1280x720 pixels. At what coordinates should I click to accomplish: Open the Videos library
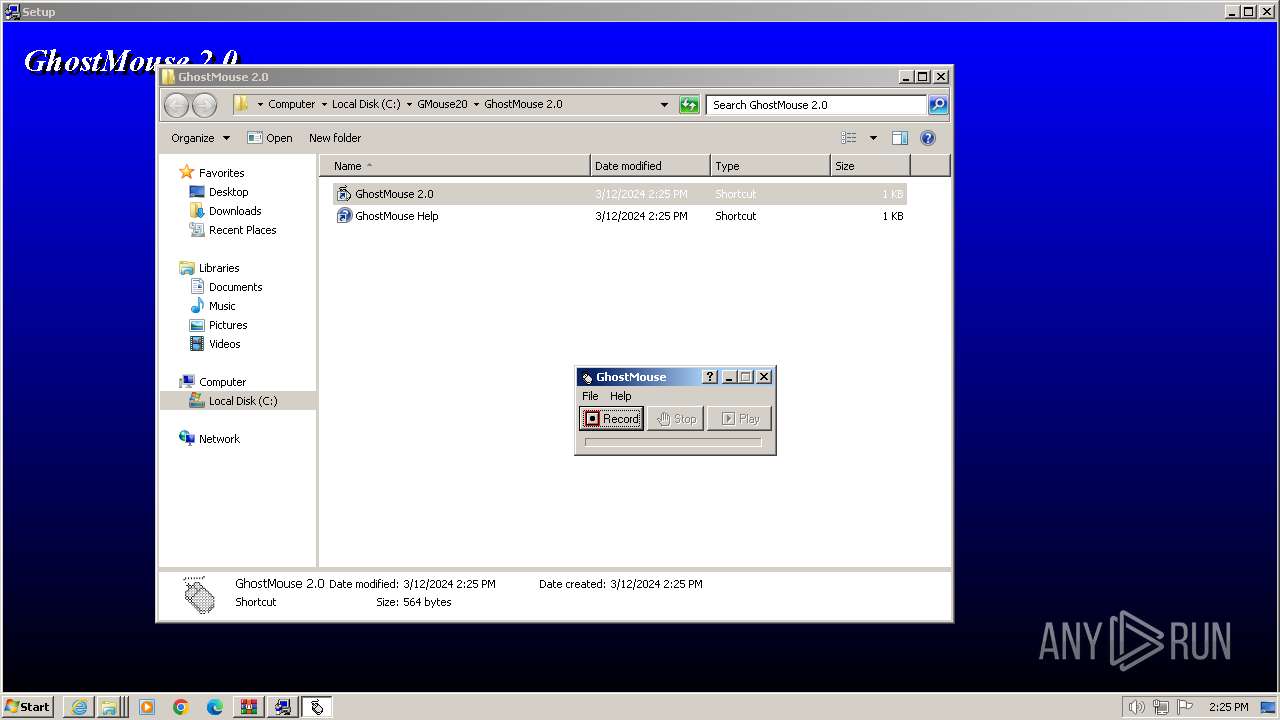[x=224, y=344]
